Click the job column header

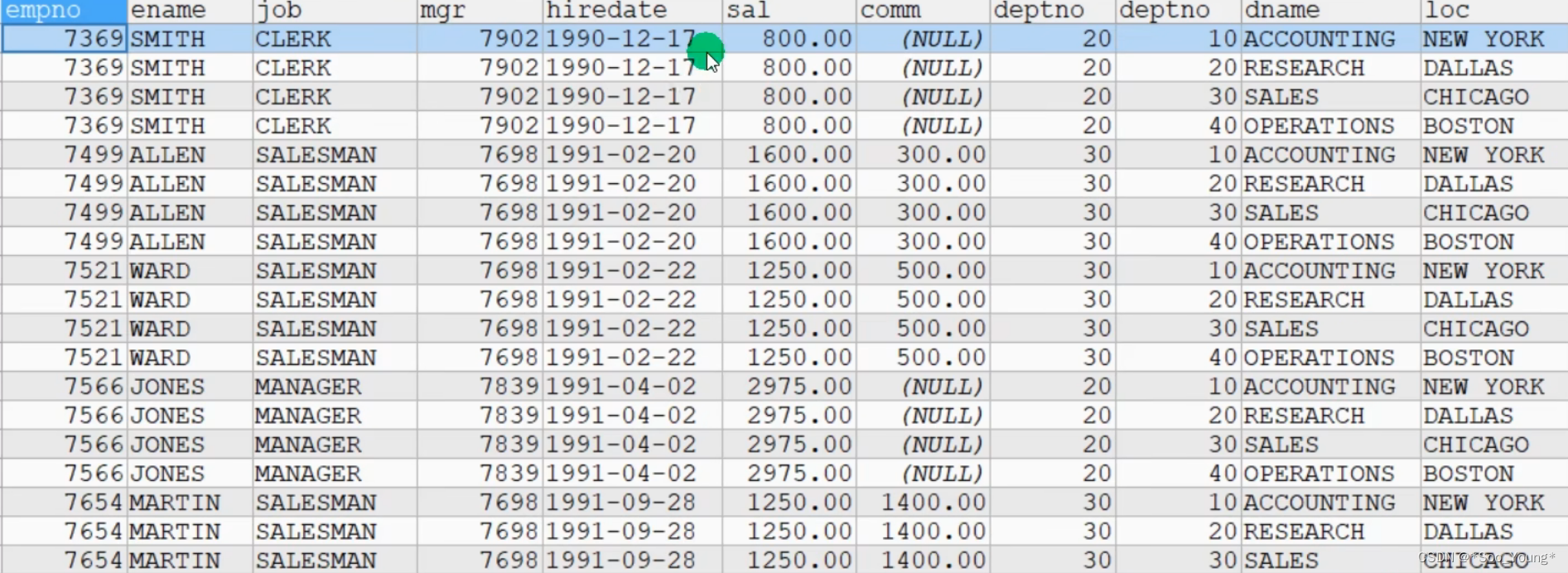pyautogui.click(x=335, y=11)
